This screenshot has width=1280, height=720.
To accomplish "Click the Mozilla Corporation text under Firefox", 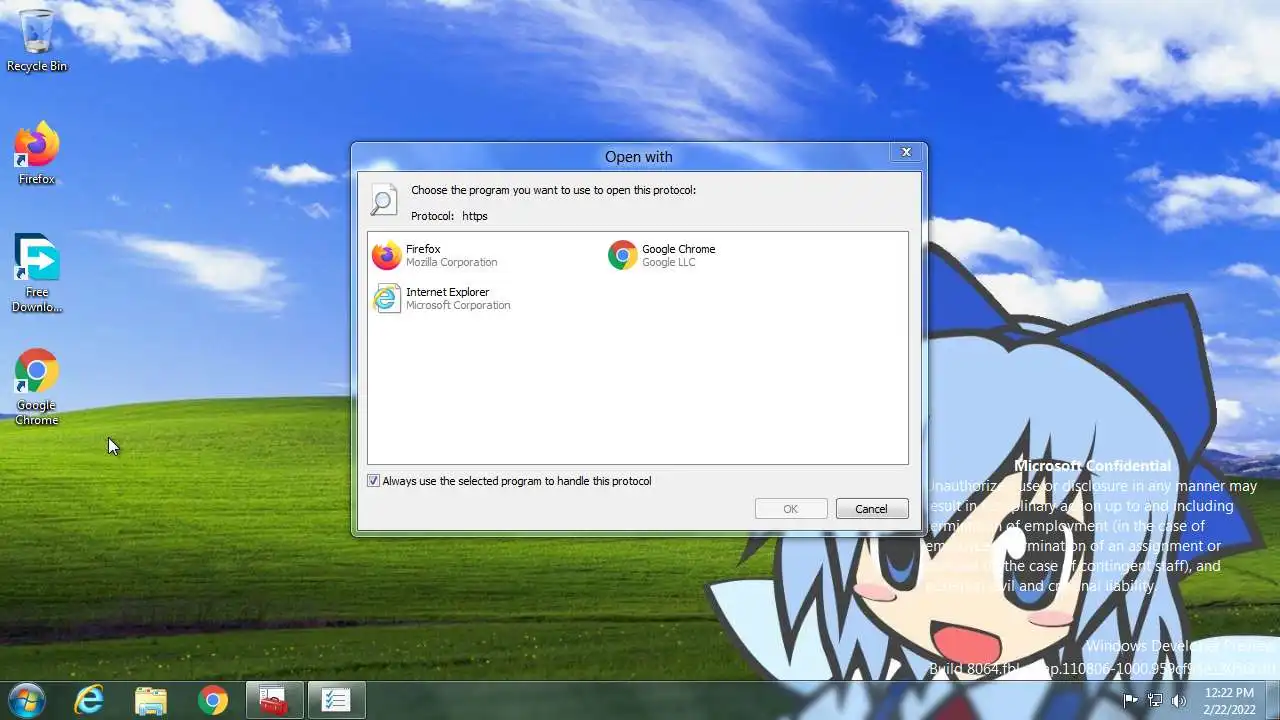I will 451,263.
